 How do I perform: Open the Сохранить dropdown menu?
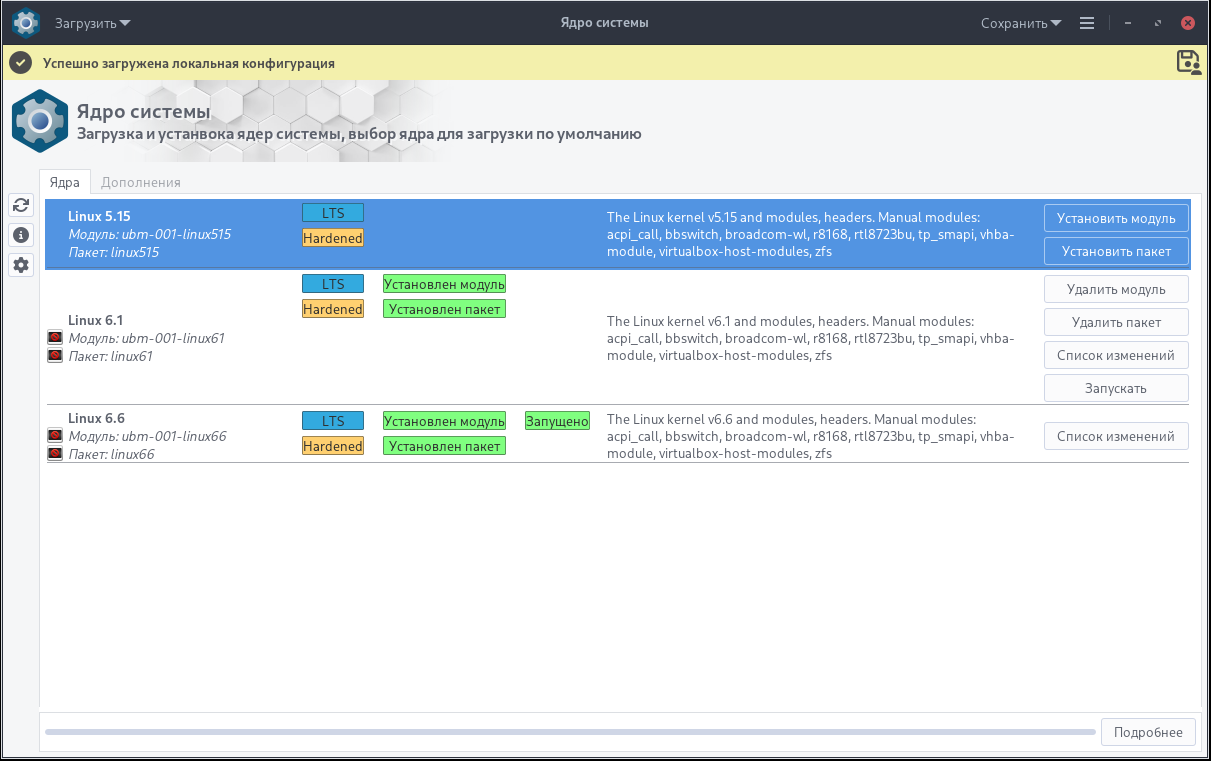1021,23
